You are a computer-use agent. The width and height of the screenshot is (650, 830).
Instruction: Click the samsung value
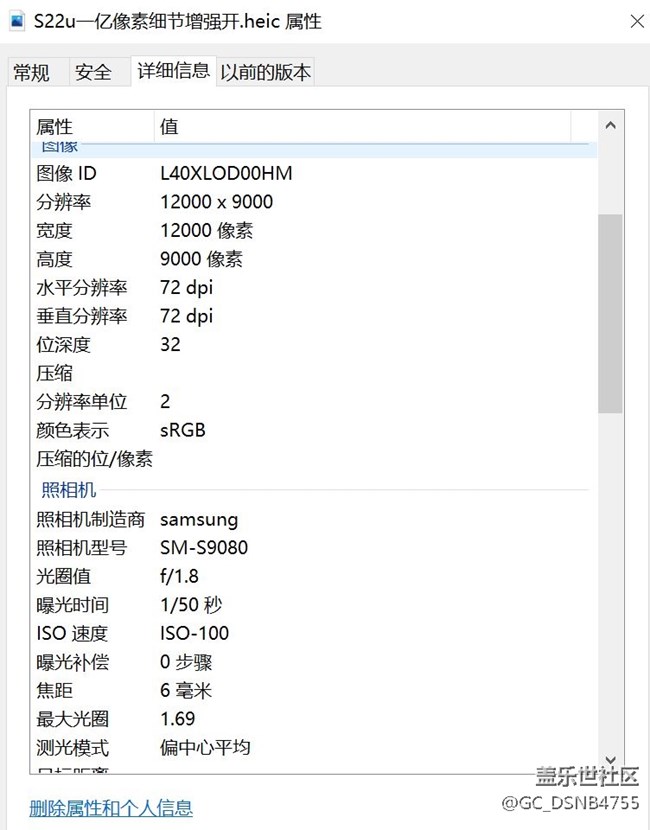[x=199, y=520]
